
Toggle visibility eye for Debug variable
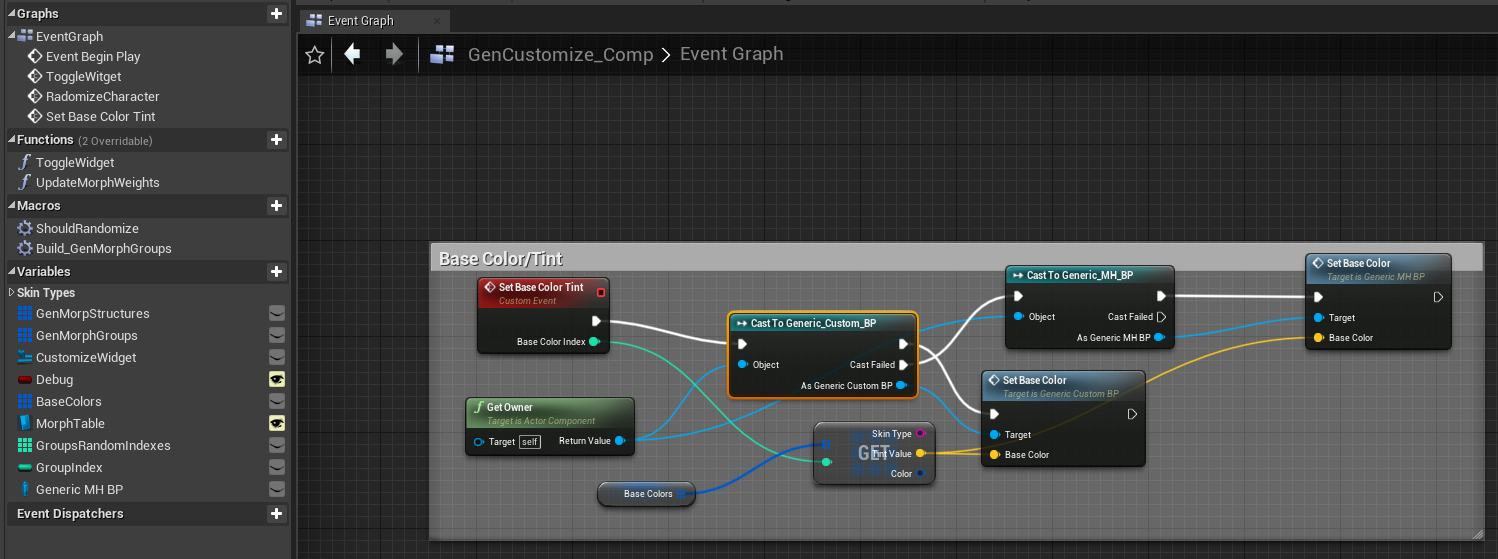click(277, 380)
